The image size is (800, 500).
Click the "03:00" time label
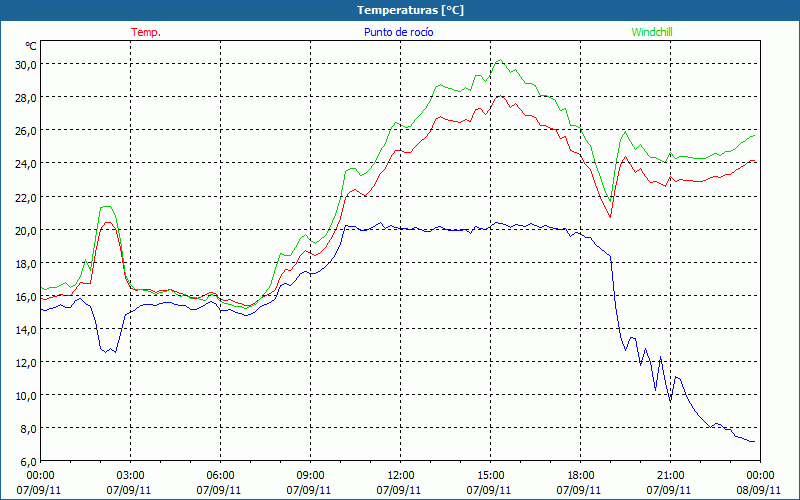(131, 476)
